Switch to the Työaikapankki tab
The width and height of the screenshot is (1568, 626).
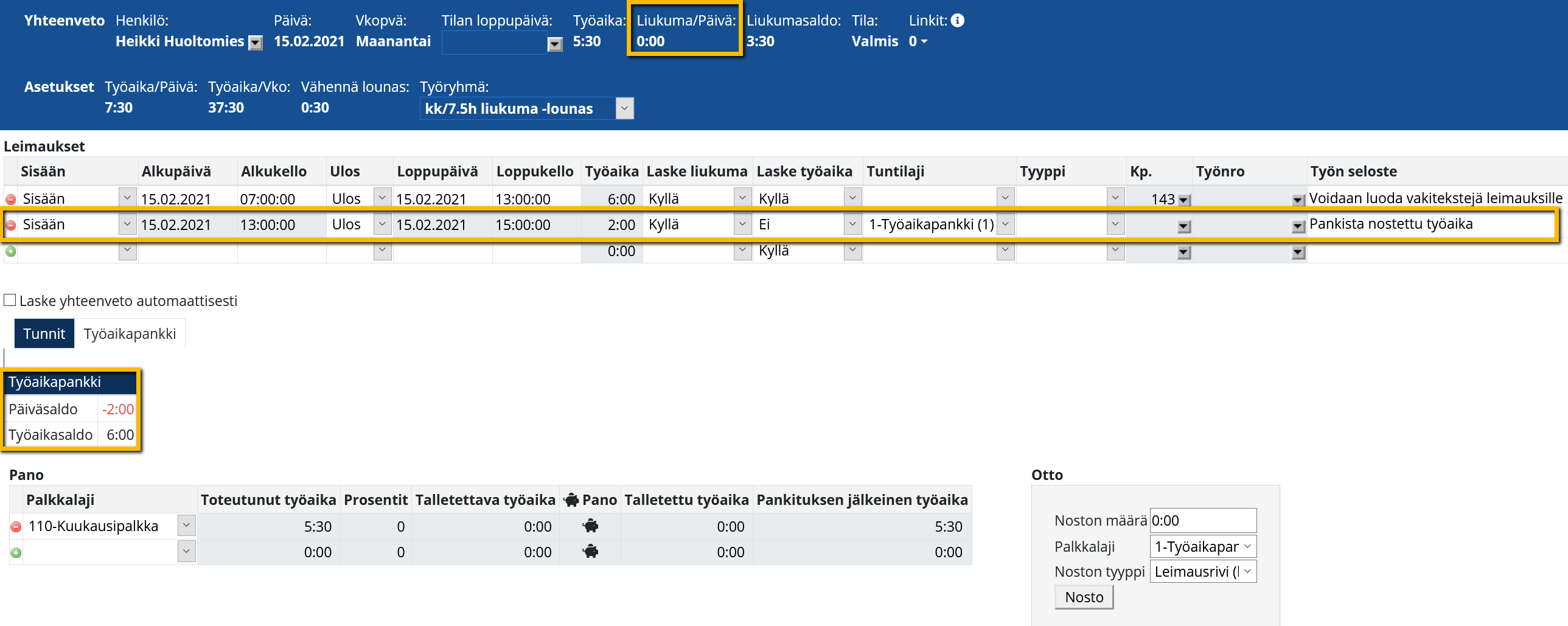[x=130, y=334]
